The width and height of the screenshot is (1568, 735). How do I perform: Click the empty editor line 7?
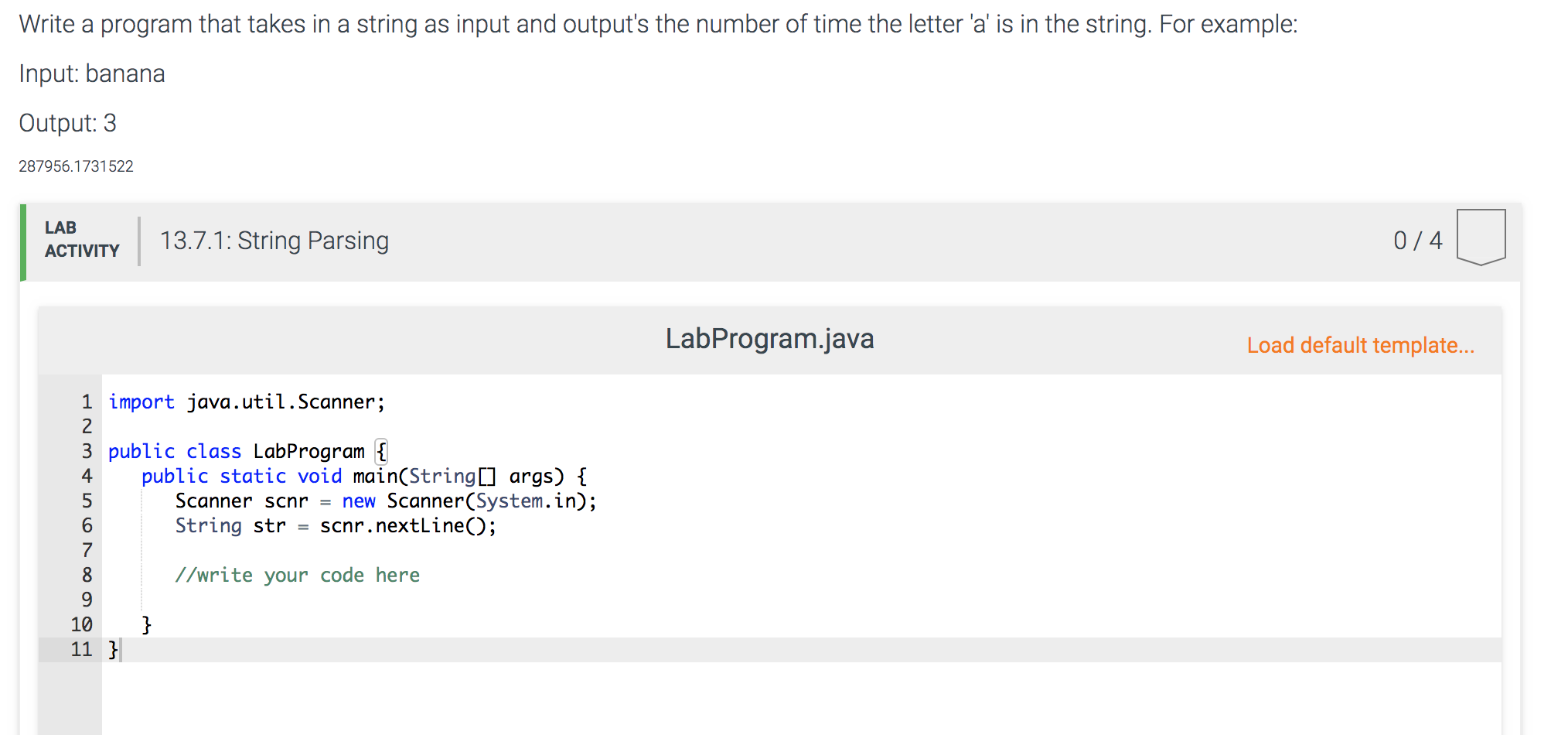pos(232,550)
